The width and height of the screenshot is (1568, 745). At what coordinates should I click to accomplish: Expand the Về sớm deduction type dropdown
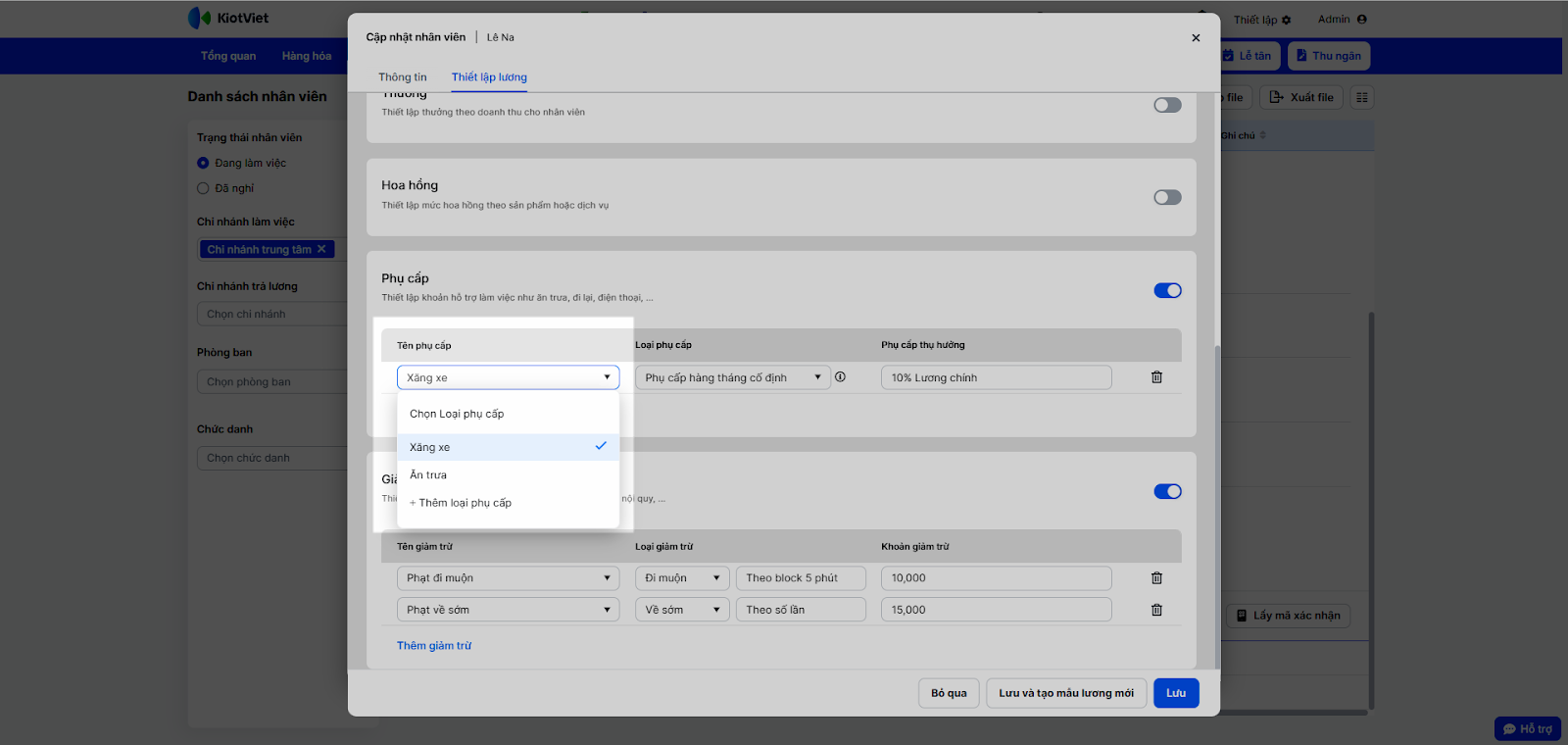click(x=682, y=610)
